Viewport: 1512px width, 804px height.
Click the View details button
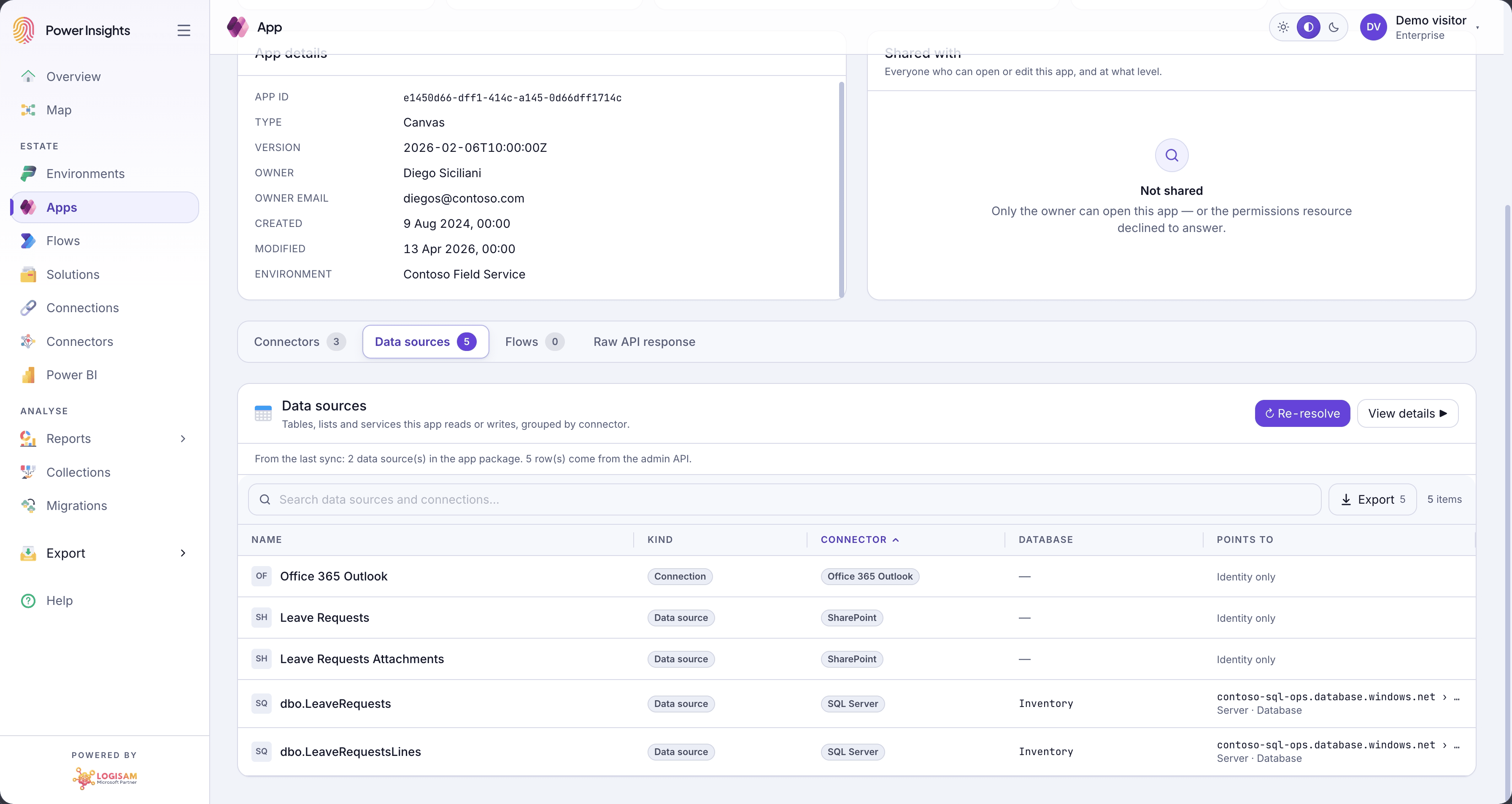(1407, 413)
